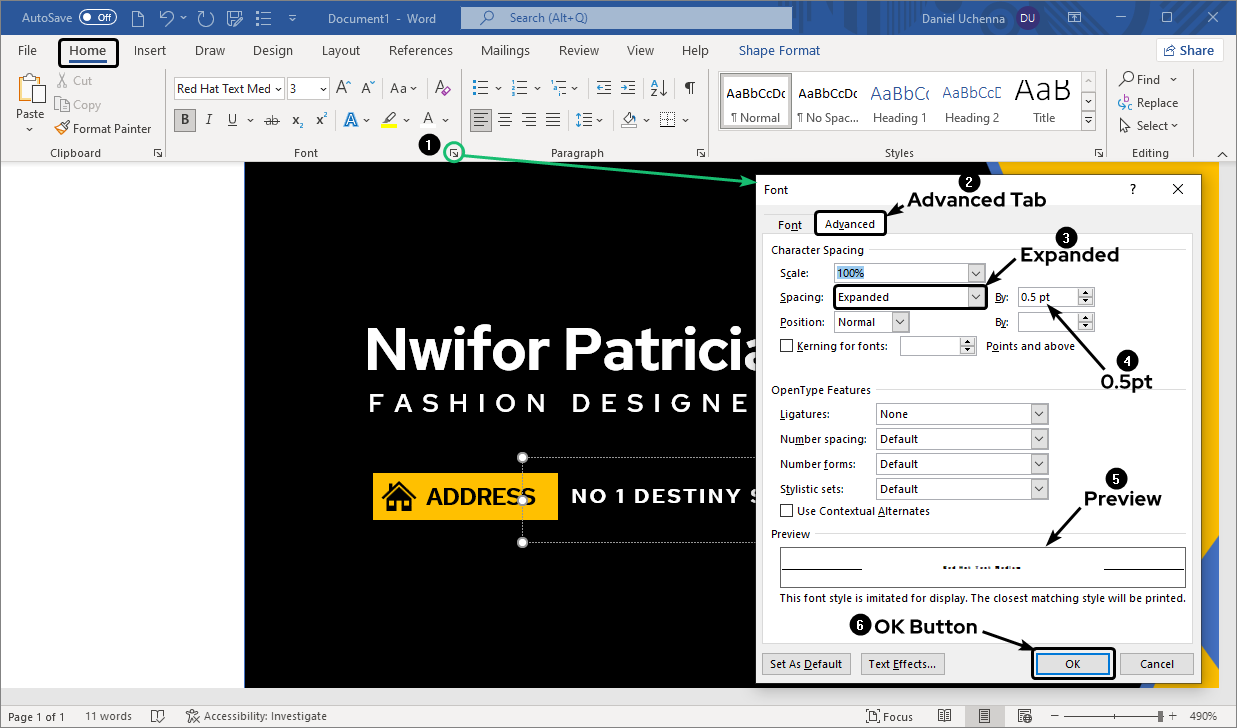Click the Clear All Formatting icon
1237x728 pixels.
click(444, 88)
